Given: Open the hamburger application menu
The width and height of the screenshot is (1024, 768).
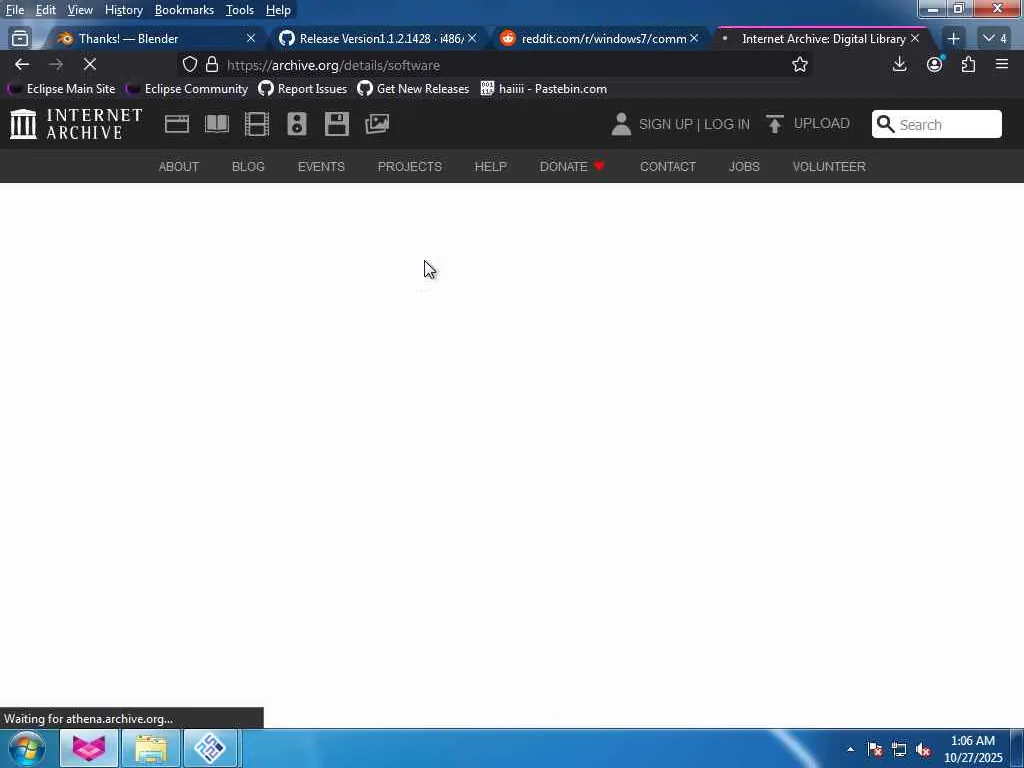Looking at the screenshot, I should point(1002,64).
